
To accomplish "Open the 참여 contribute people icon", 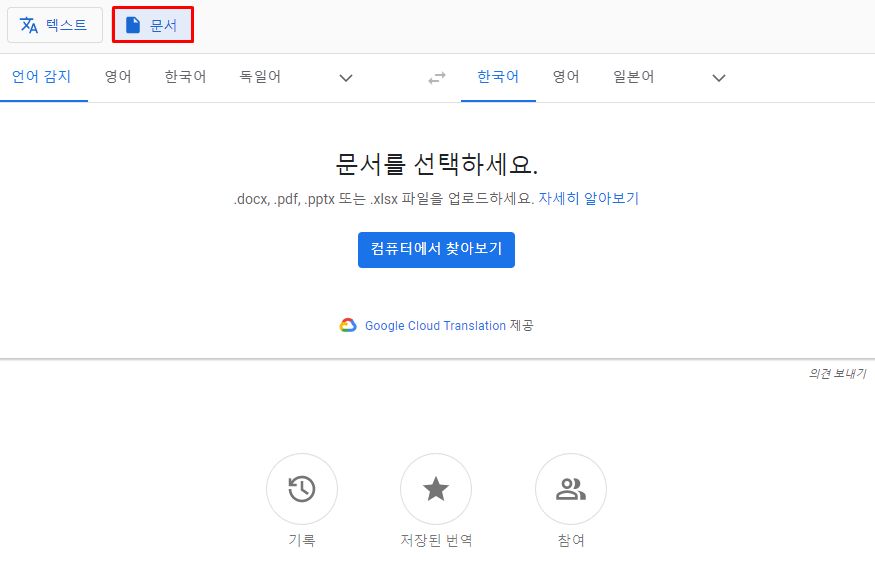I will (571, 489).
